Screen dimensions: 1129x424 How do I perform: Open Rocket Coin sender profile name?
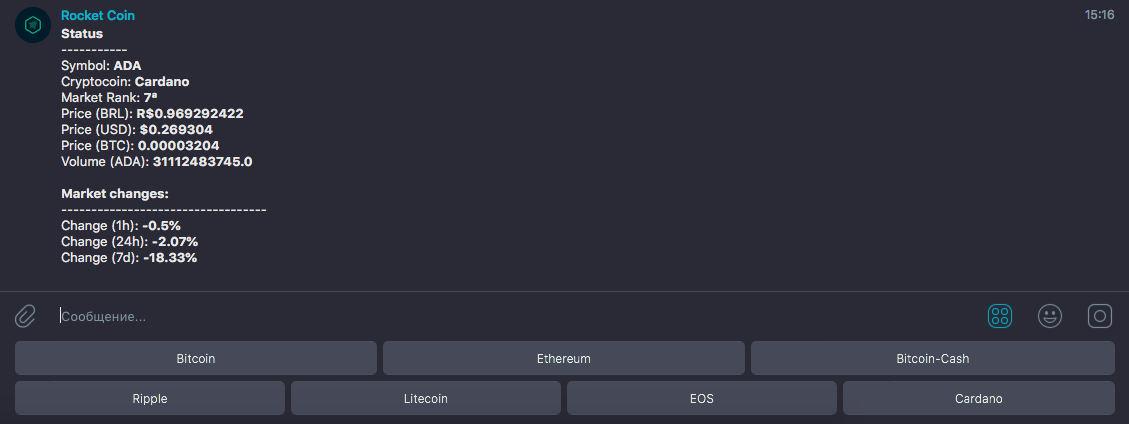coord(98,16)
